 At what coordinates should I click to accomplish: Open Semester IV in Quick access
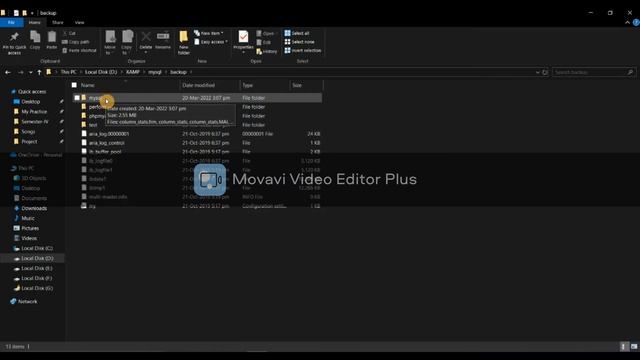pyautogui.click(x=35, y=122)
